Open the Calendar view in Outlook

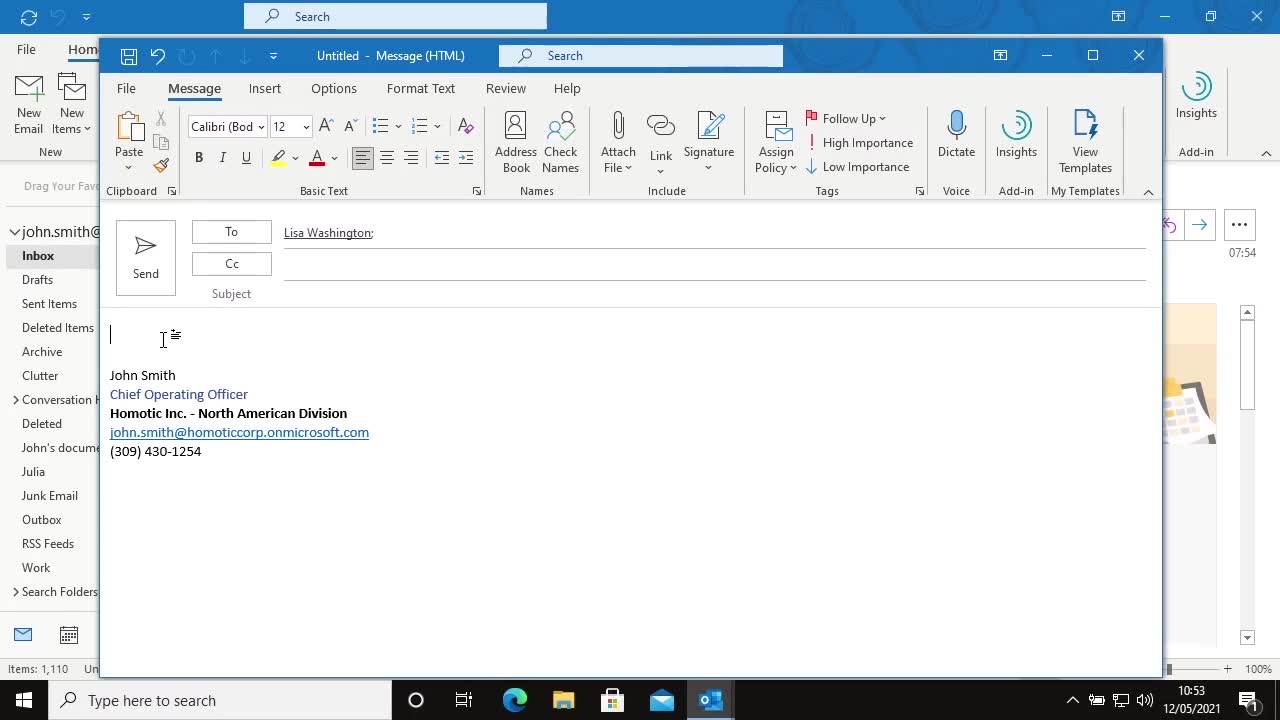tap(69, 635)
